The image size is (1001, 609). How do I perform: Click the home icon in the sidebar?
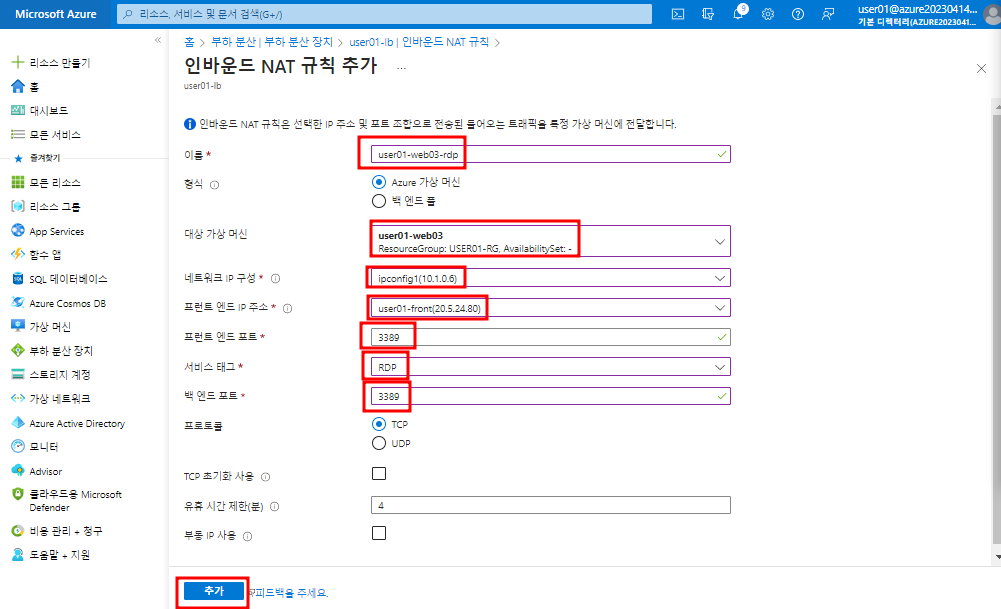(x=18, y=86)
